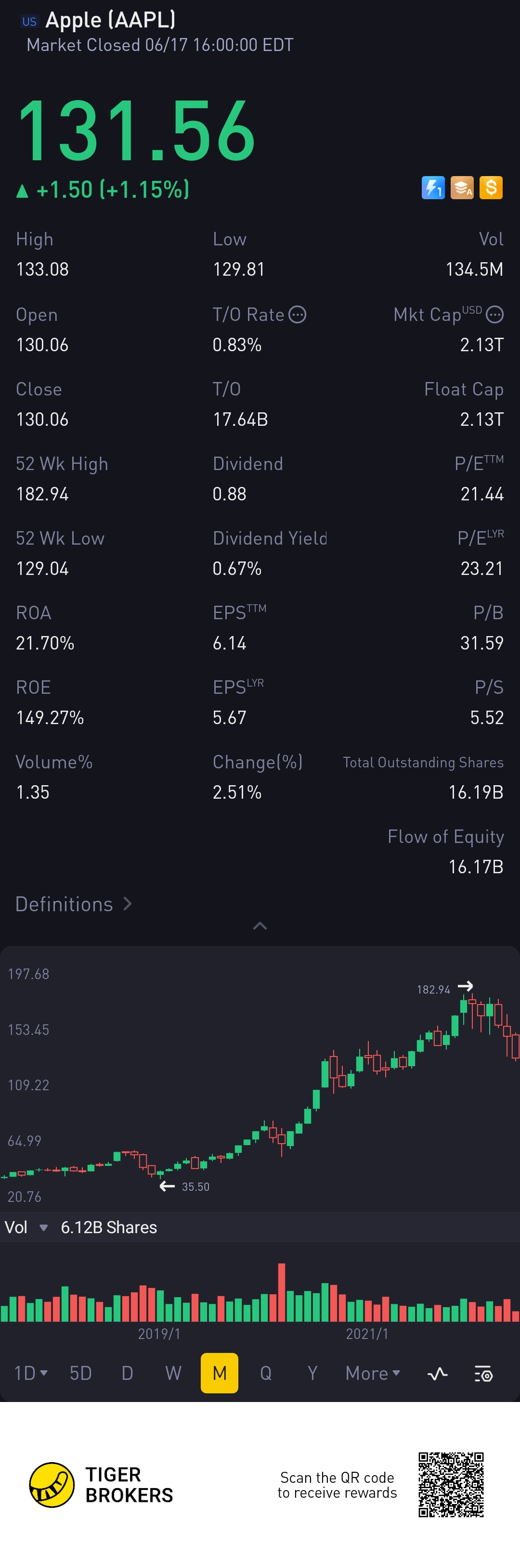
Task: Tap the 182.94 high marker on chart
Action: tap(433, 989)
